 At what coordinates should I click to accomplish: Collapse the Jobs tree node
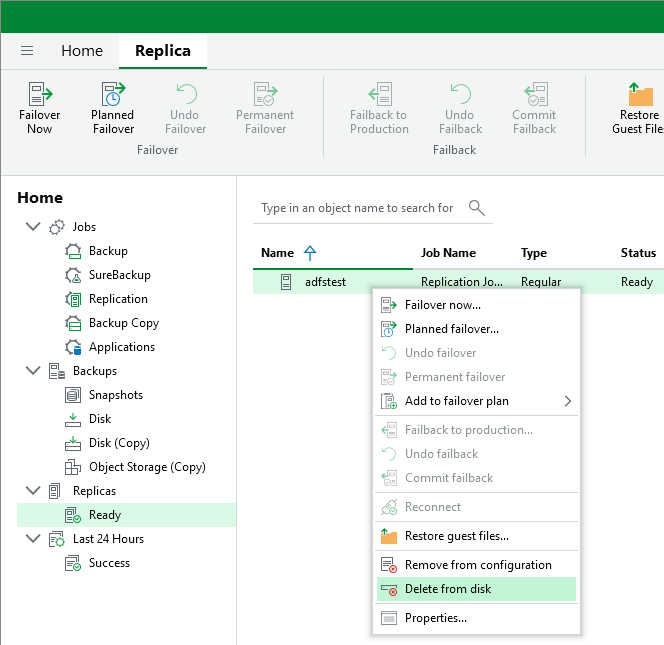pos(33,227)
